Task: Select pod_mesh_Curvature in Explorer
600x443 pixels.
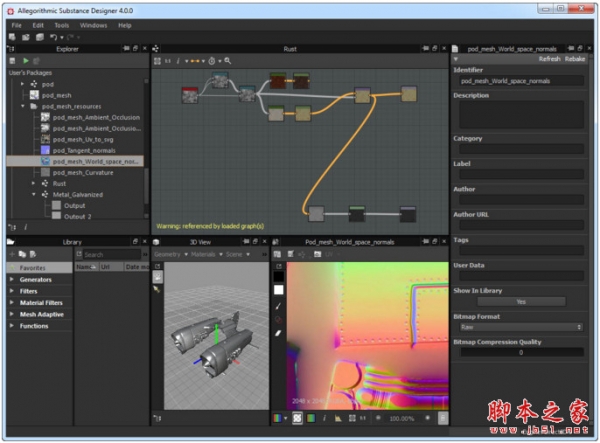Action: 83,173
